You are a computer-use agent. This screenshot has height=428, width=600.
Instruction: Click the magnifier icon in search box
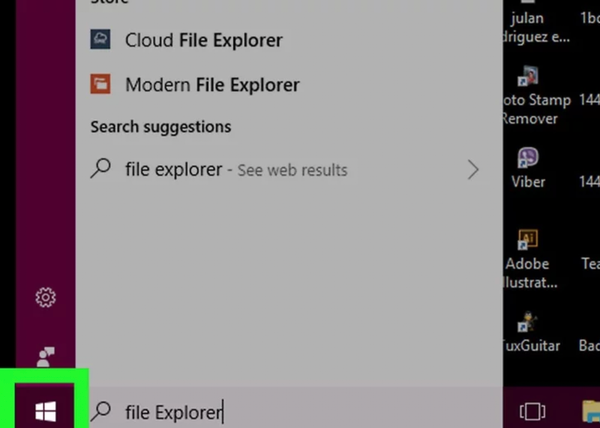101,410
